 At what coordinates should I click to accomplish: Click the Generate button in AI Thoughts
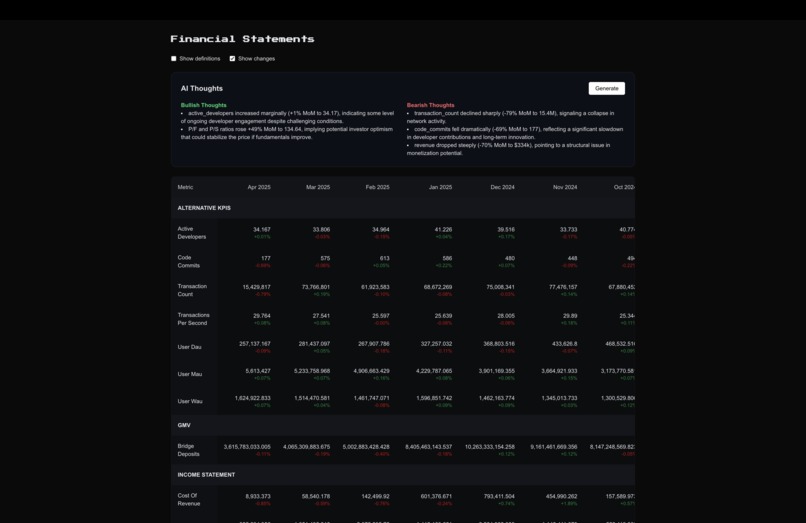(607, 88)
